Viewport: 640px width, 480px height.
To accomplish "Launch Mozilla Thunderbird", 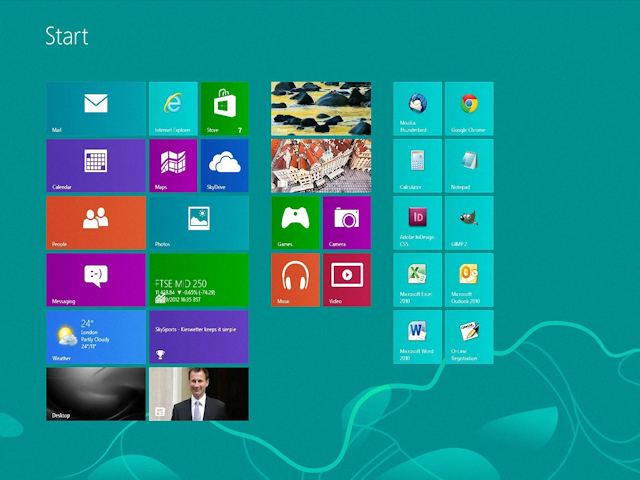I will [417, 109].
